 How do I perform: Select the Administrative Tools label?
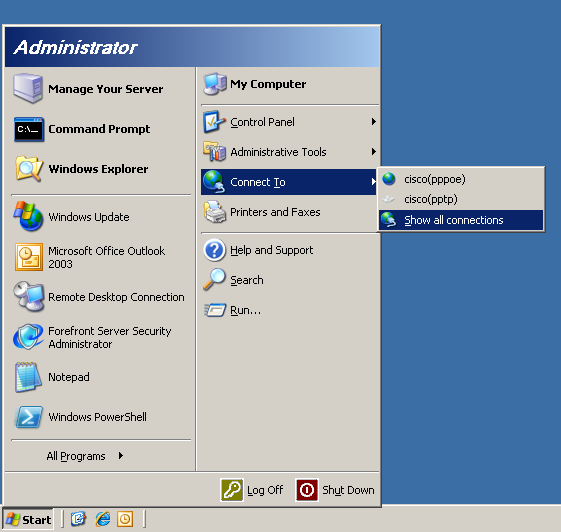click(x=278, y=152)
